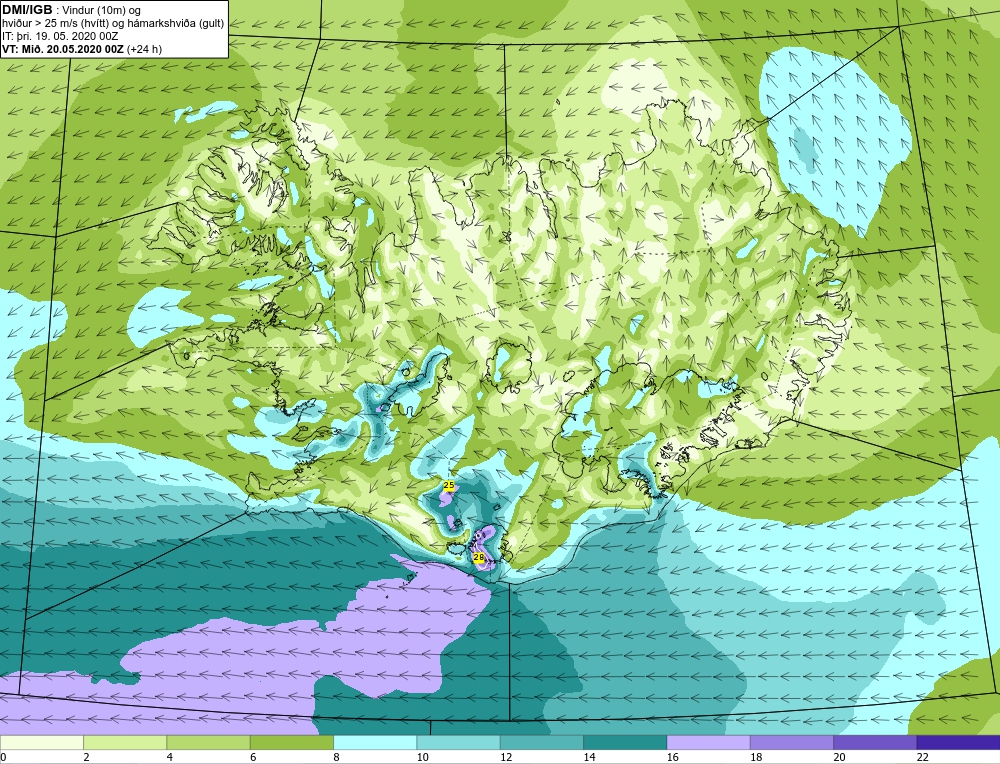Click the yellow gust label "28"
Screen dimensions: 1000x764
[479, 557]
